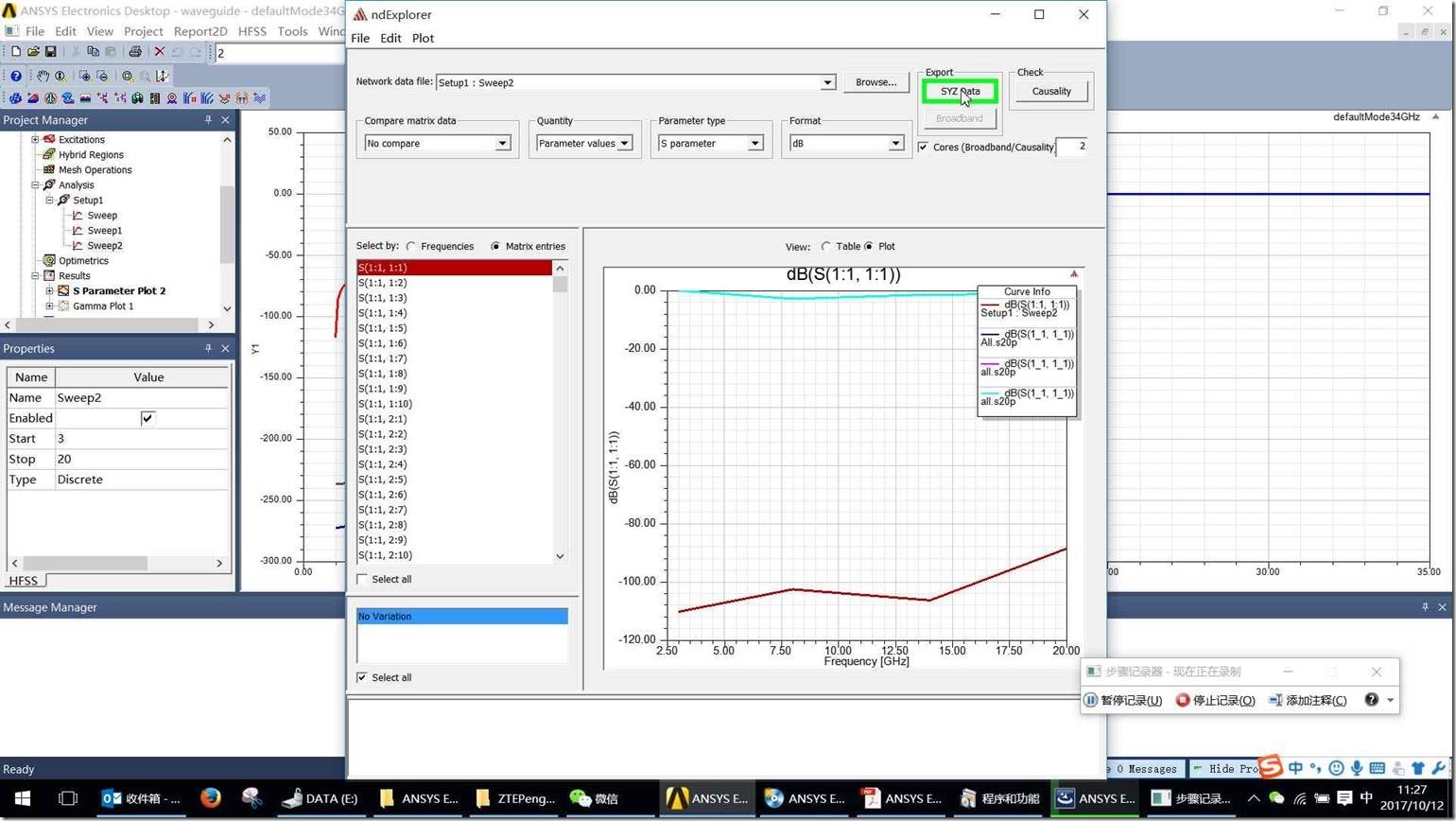Screen dimensions: 1456x821
Task: Expand the Excitations tree node
Action: point(36,139)
